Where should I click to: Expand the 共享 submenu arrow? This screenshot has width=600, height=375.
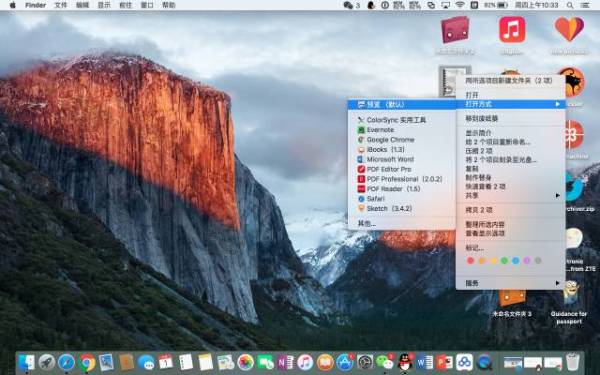[x=558, y=196]
